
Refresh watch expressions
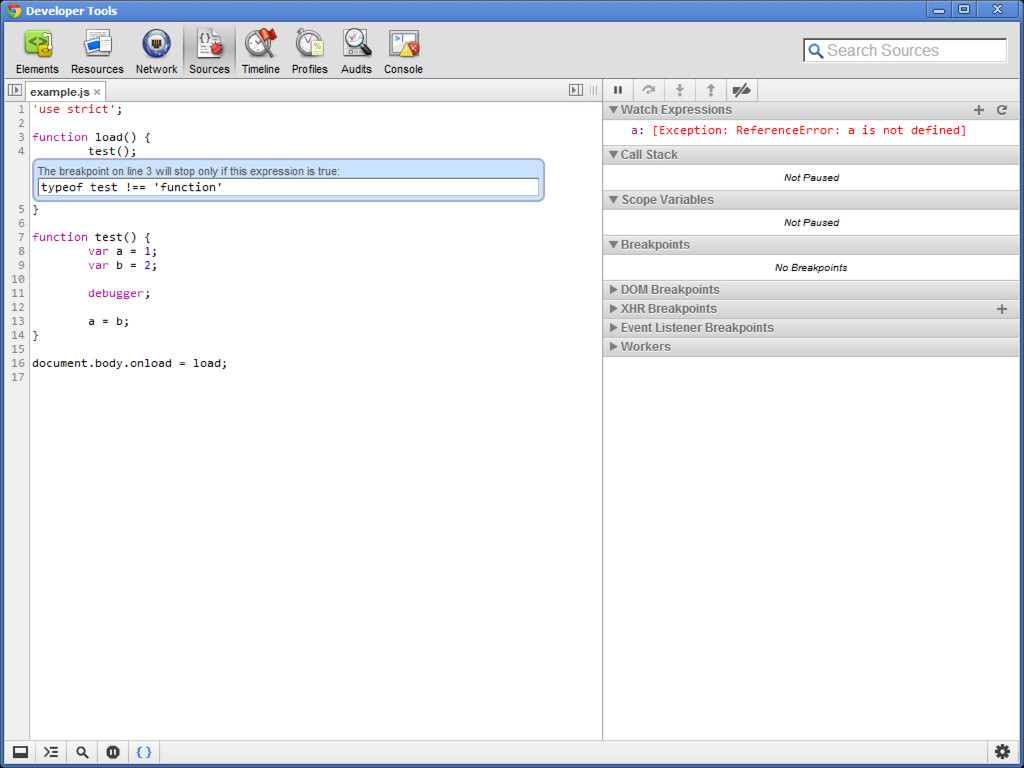coord(1002,110)
